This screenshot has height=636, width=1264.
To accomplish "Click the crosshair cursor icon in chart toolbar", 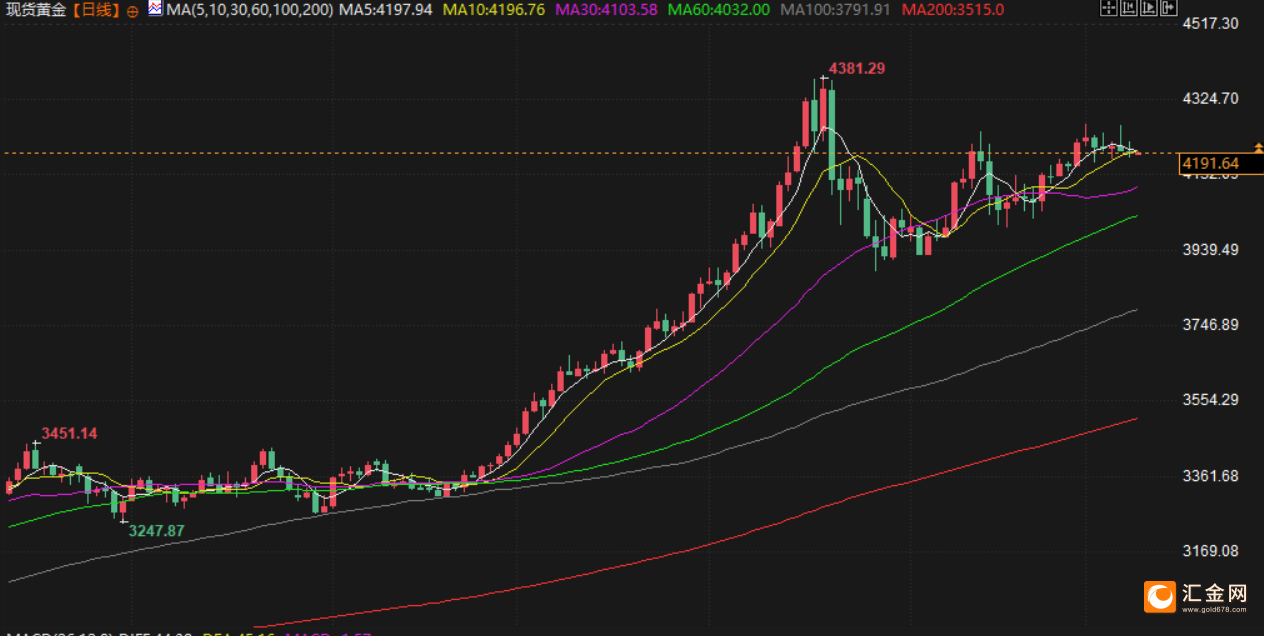I will pos(1109,7).
